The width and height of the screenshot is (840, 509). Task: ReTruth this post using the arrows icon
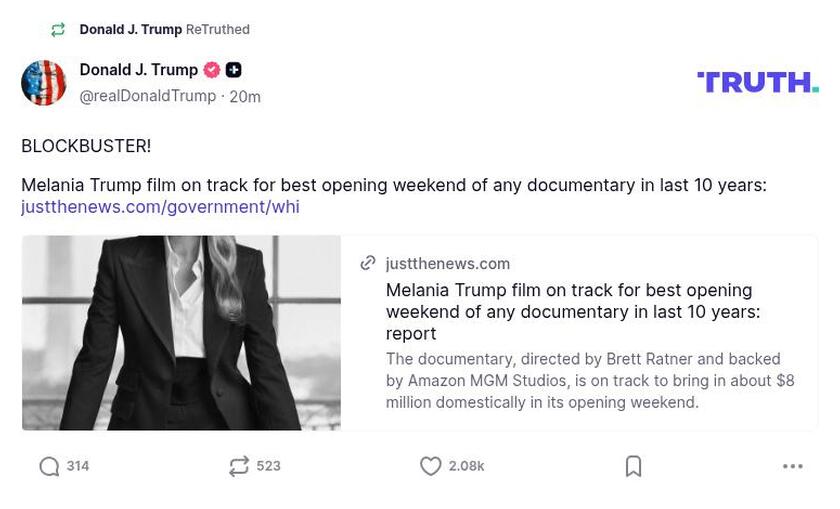[238, 466]
